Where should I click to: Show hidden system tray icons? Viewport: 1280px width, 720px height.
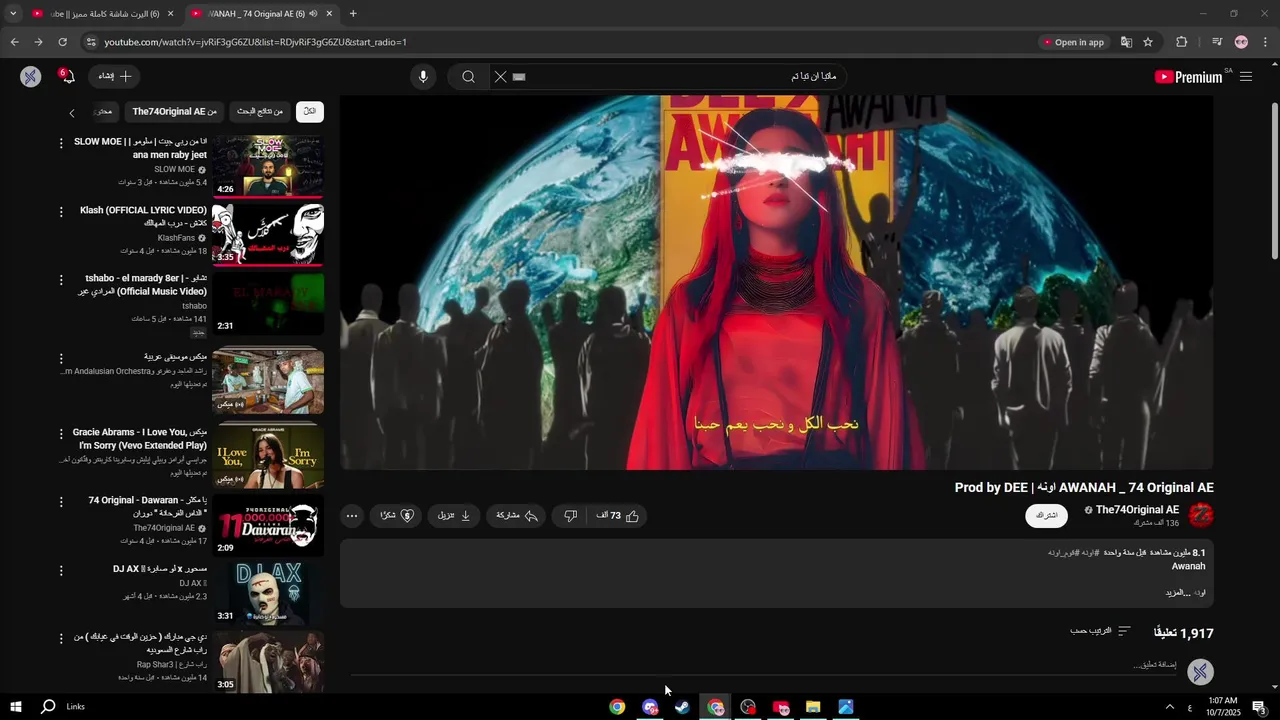pos(1170,707)
